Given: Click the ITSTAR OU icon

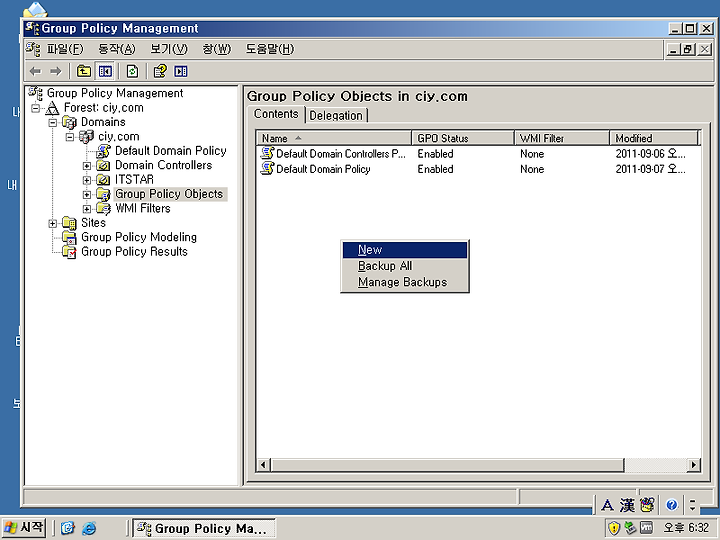Looking at the screenshot, I should [103, 180].
